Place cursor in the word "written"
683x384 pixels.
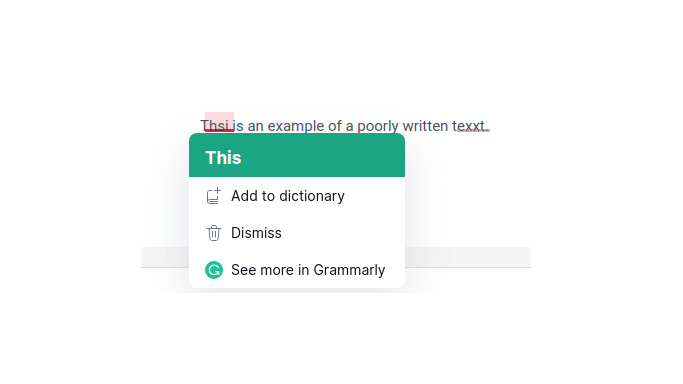tap(425, 126)
